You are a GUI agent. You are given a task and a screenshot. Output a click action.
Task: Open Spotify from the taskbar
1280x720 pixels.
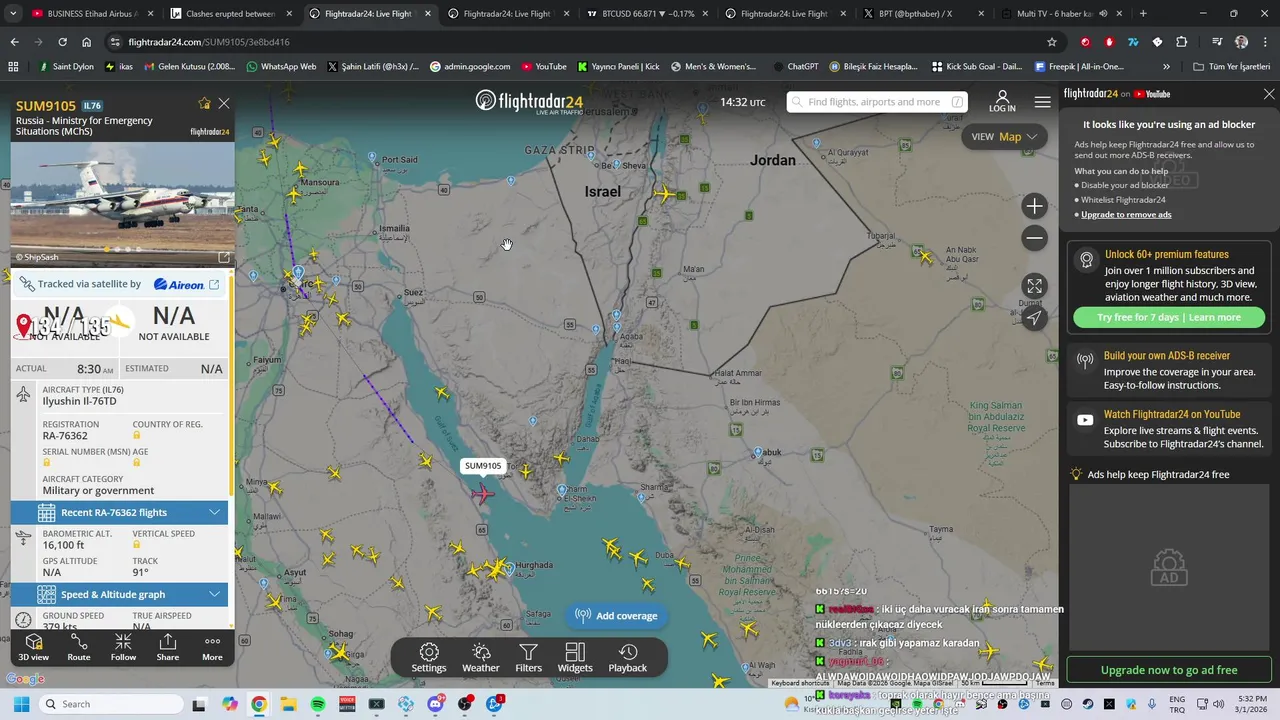[318, 705]
